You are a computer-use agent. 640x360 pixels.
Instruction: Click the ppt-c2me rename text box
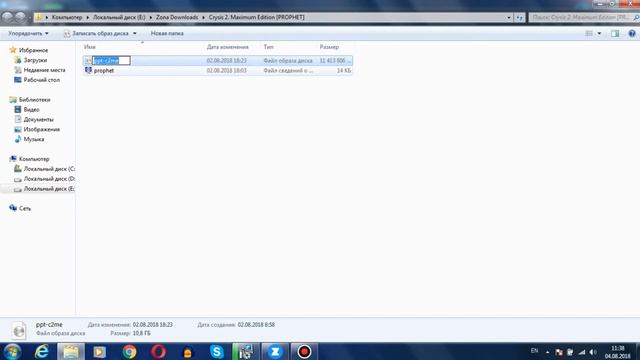111,60
